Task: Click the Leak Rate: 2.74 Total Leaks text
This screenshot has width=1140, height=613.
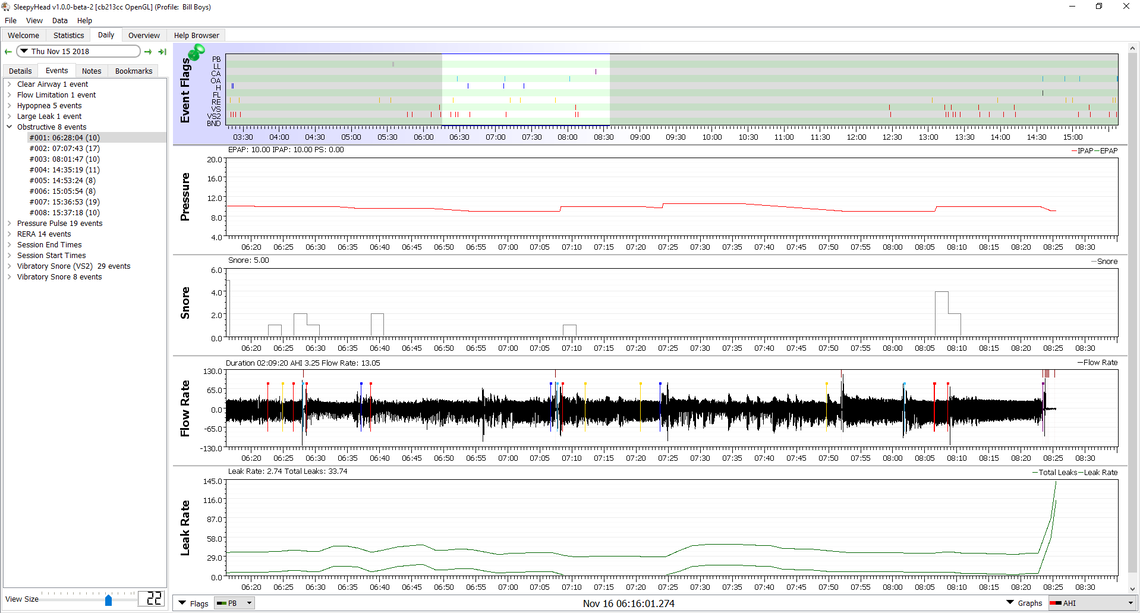Action: (x=288, y=471)
